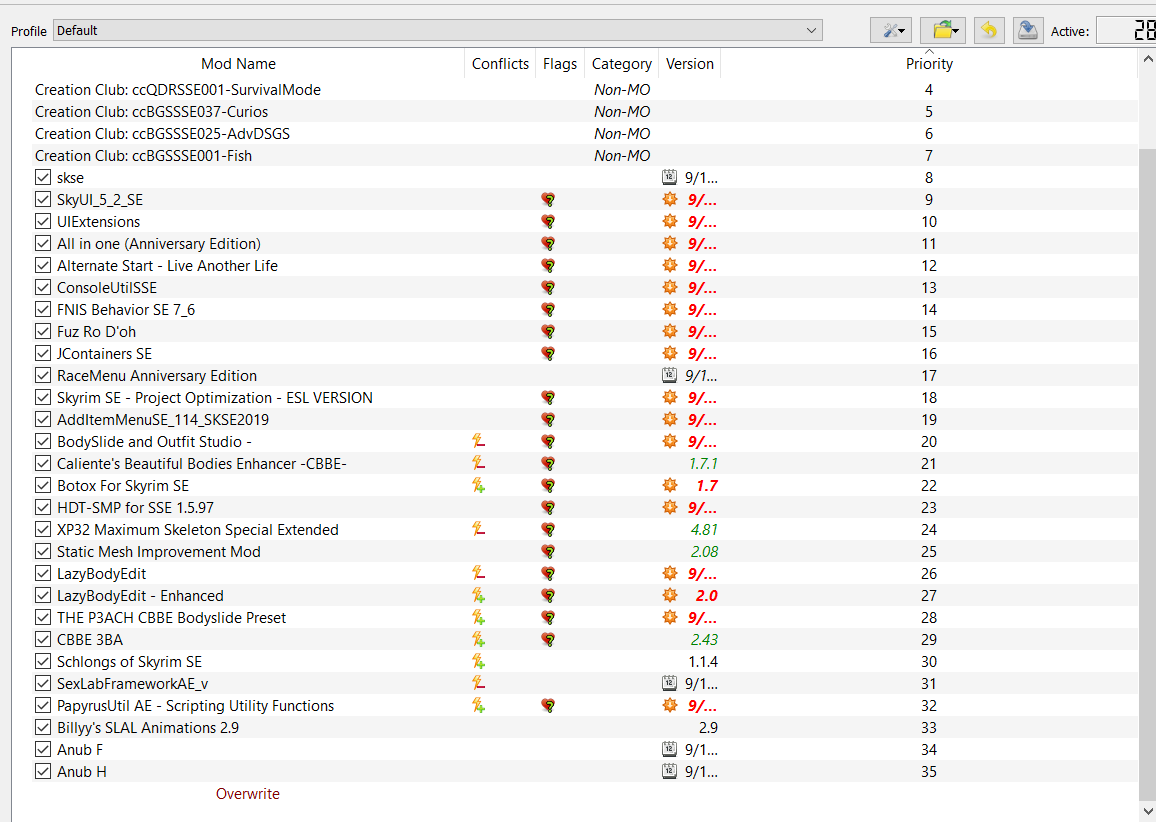Screen dimensions: 1156x822
Task: Uncheck the skse mod checkbox
Action: [43, 178]
